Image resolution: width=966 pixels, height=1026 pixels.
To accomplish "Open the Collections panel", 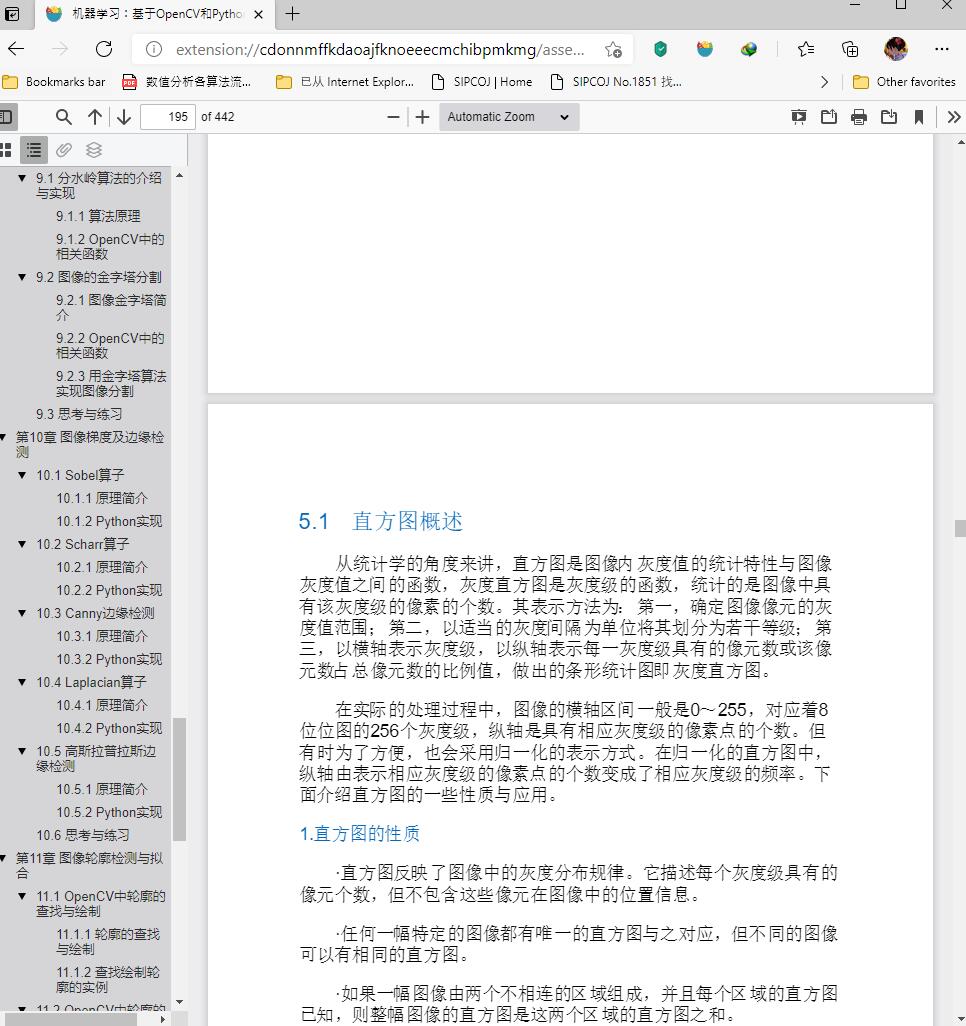I will pos(850,49).
